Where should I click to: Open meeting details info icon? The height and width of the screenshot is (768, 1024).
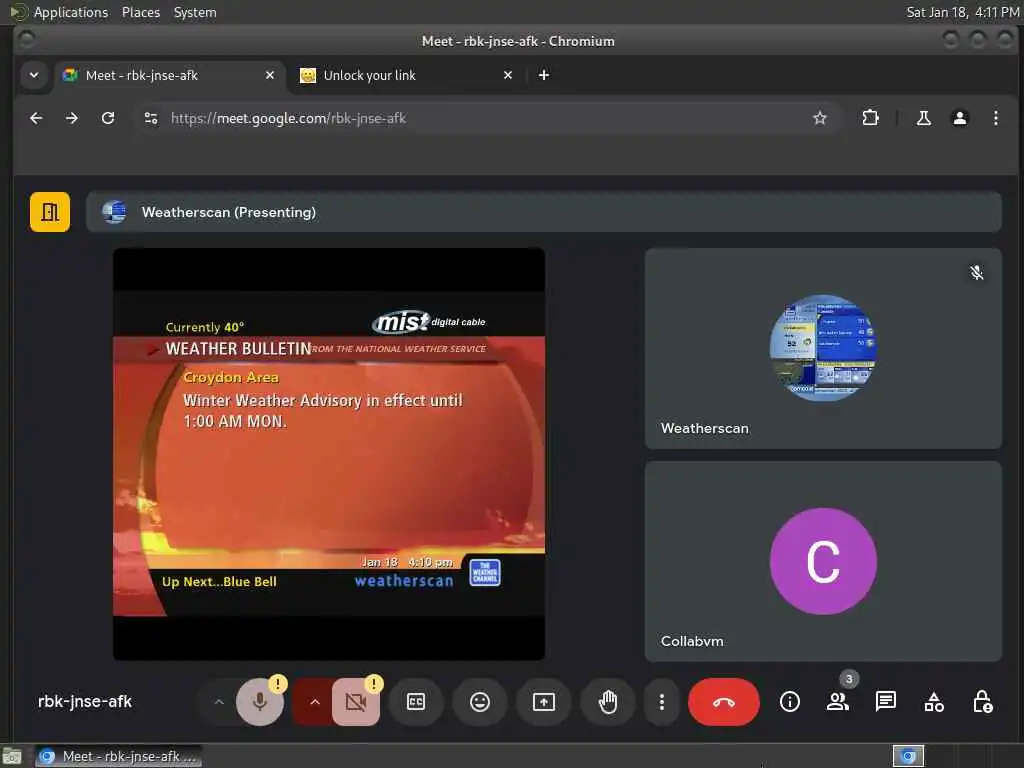coord(790,702)
